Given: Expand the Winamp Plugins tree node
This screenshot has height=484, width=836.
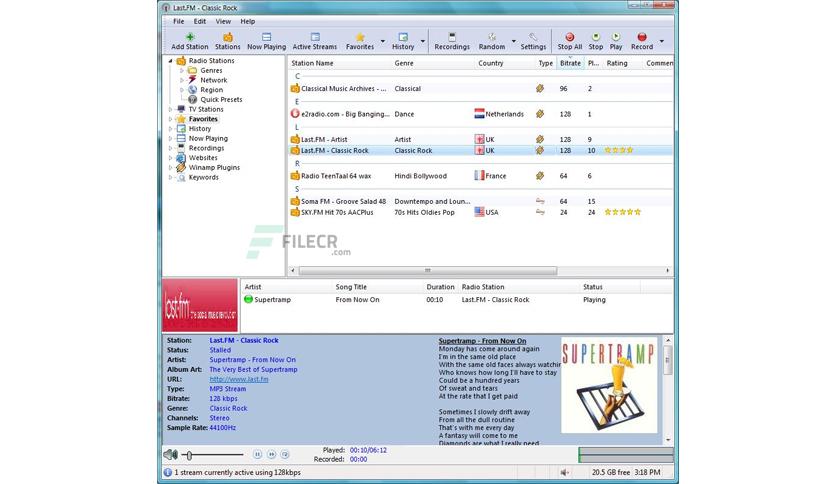Looking at the screenshot, I should tap(171, 167).
